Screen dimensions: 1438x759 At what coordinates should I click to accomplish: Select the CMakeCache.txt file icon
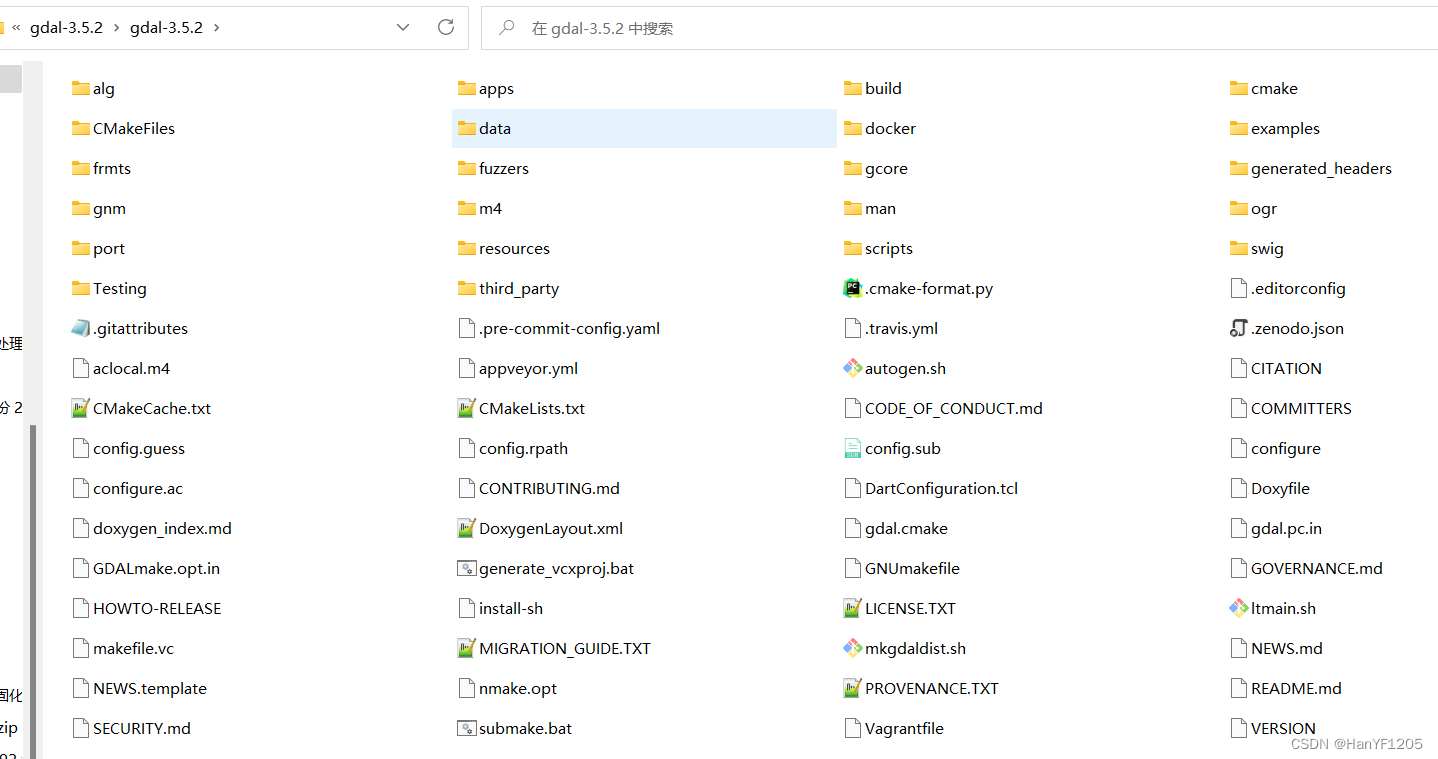[x=81, y=408]
